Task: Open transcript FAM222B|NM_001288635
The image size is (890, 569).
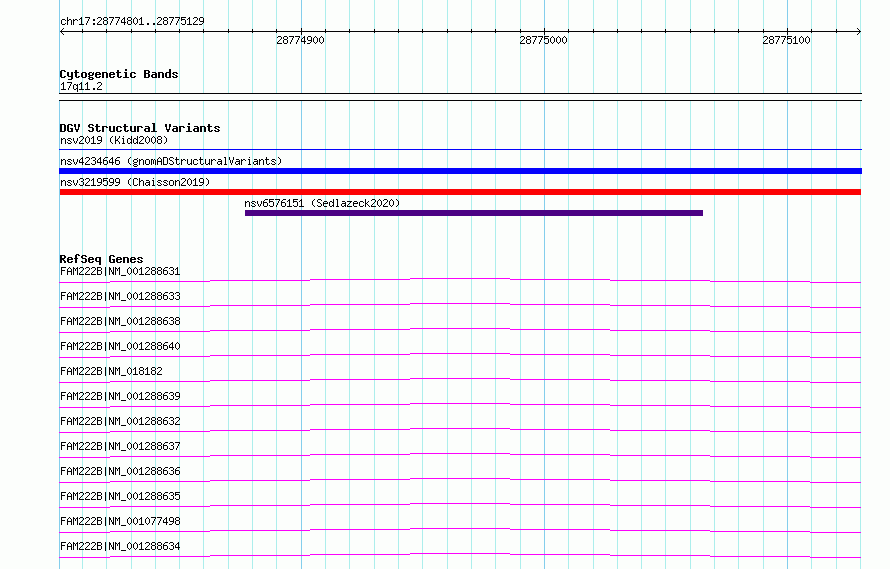Action: 120,496
